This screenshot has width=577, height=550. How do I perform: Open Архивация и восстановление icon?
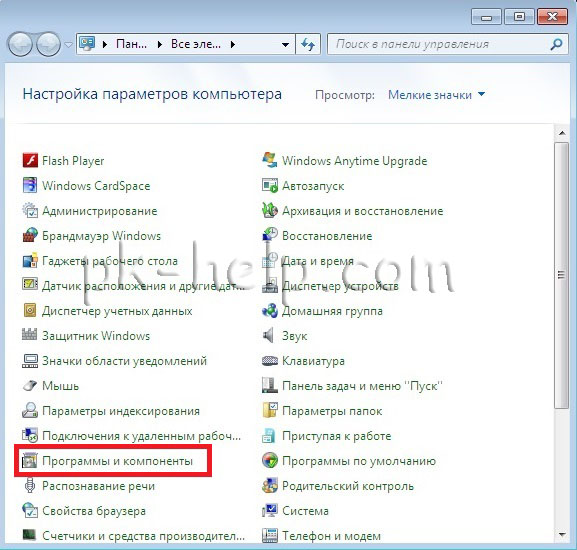tap(270, 210)
